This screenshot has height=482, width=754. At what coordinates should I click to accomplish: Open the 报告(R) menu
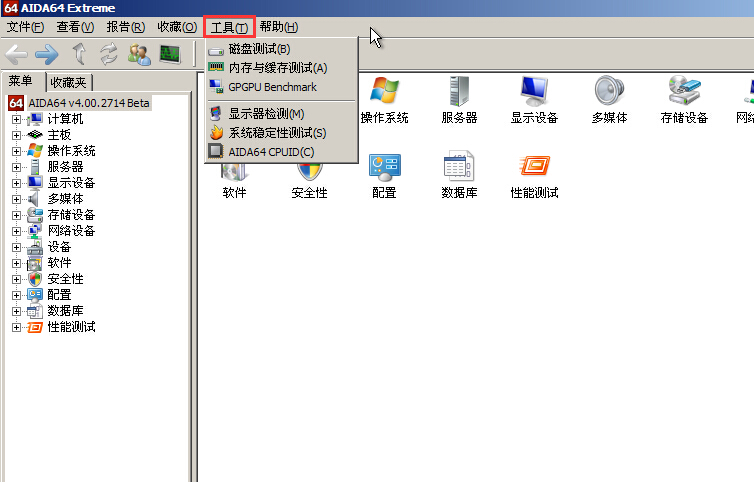[x=126, y=27]
